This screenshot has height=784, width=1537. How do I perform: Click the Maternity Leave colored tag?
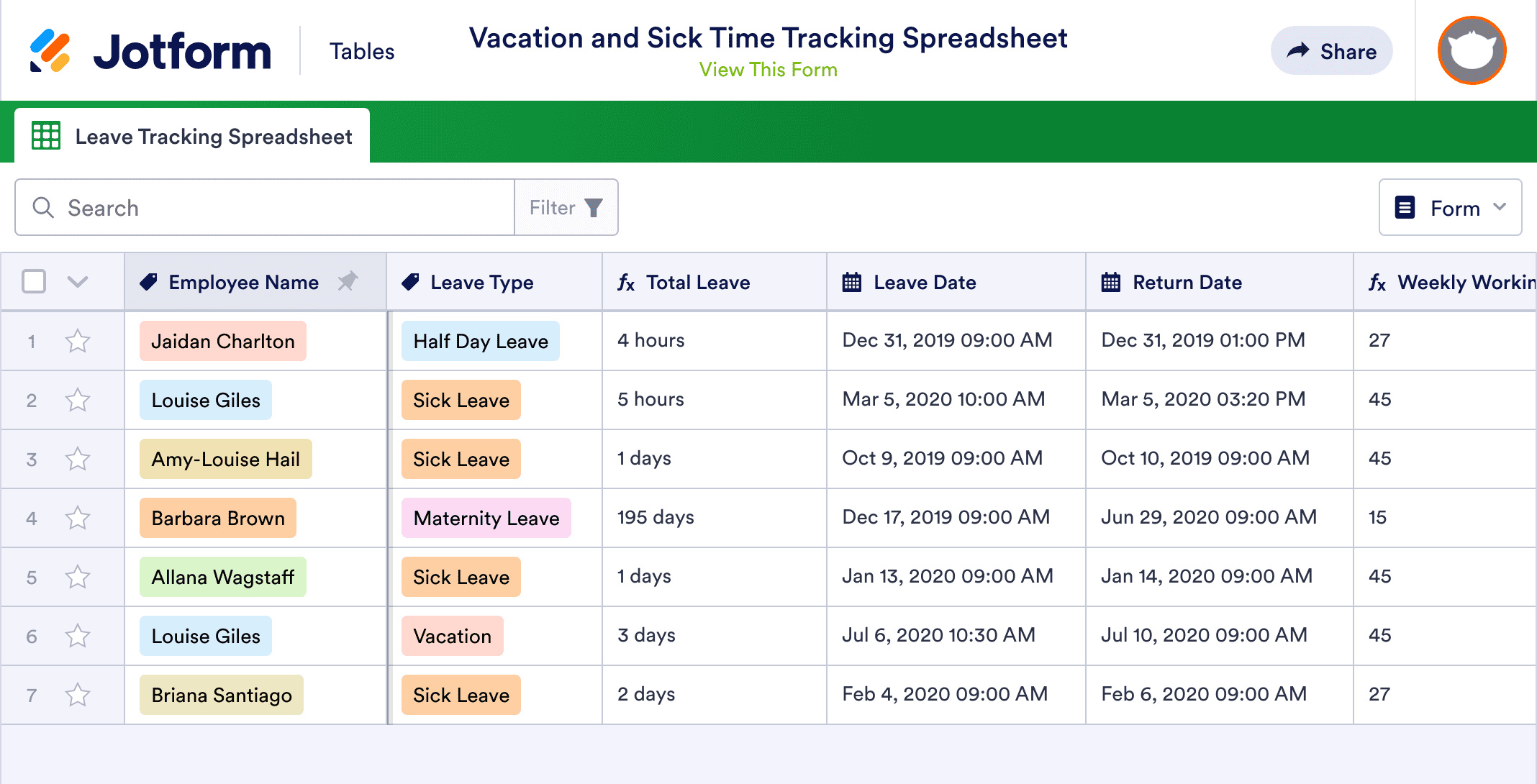click(486, 518)
